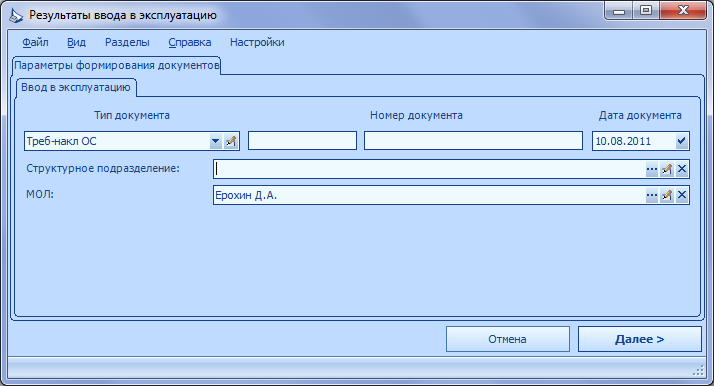The image size is (714, 386).
Task: Click the wide Номер документа input field
Action: coord(473,141)
